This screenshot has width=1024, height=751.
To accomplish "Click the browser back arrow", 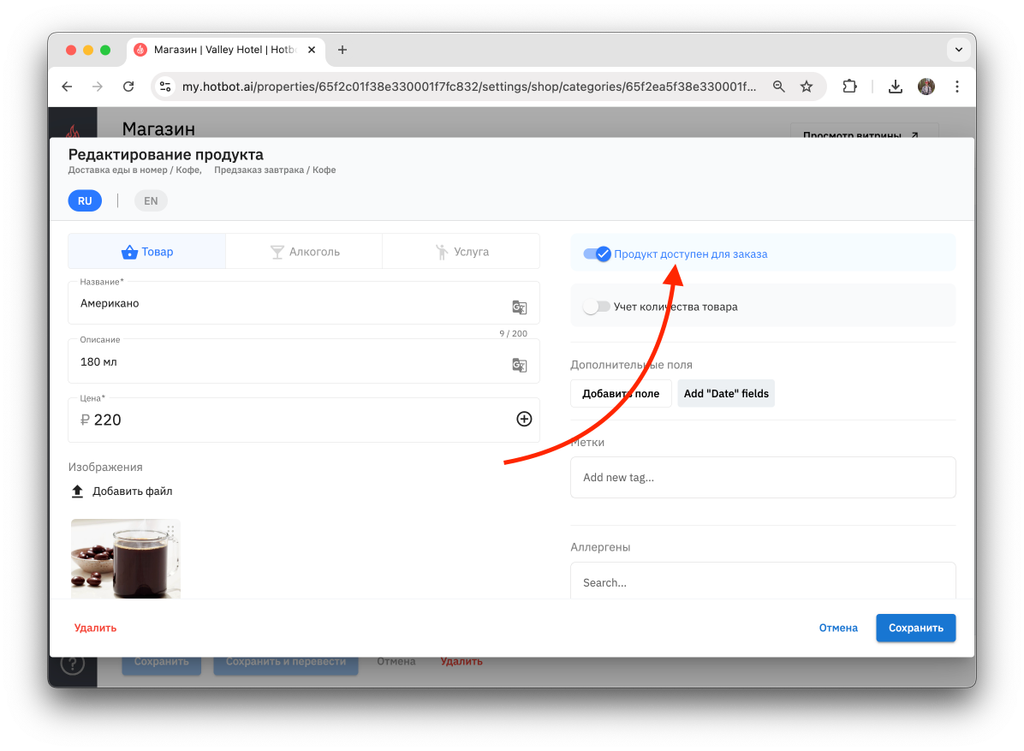I will point(67,86).
